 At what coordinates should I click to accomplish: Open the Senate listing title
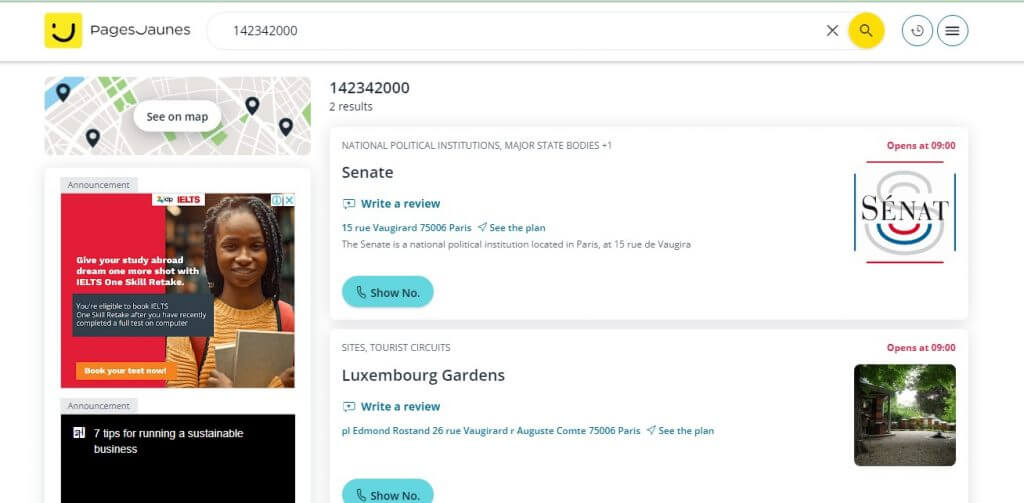pyautogui.click(x=367, y=172)
